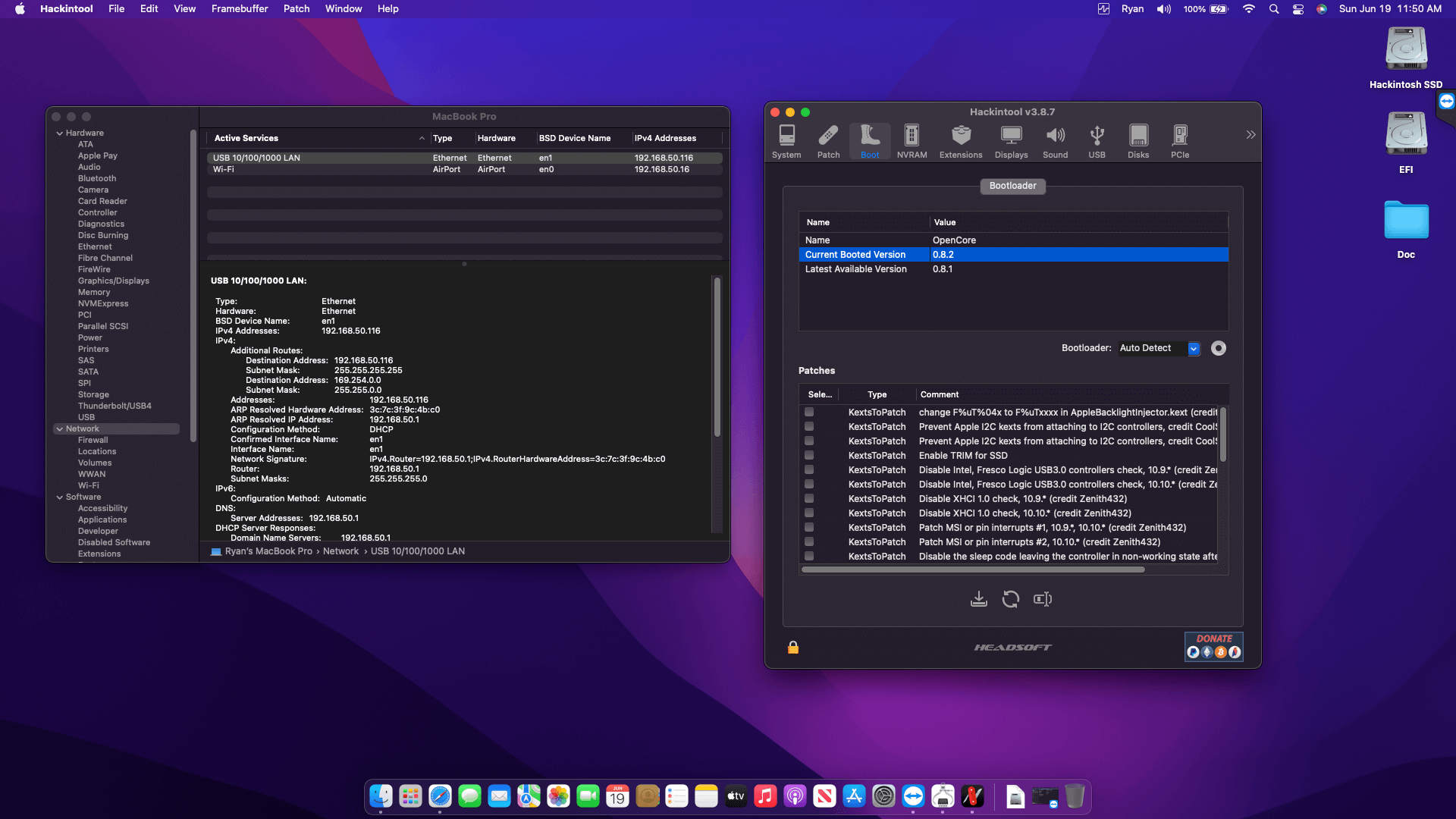Show more toolbar items via overflow chevron
This screenshot has width=1456, height=819.
[1250, 135]
